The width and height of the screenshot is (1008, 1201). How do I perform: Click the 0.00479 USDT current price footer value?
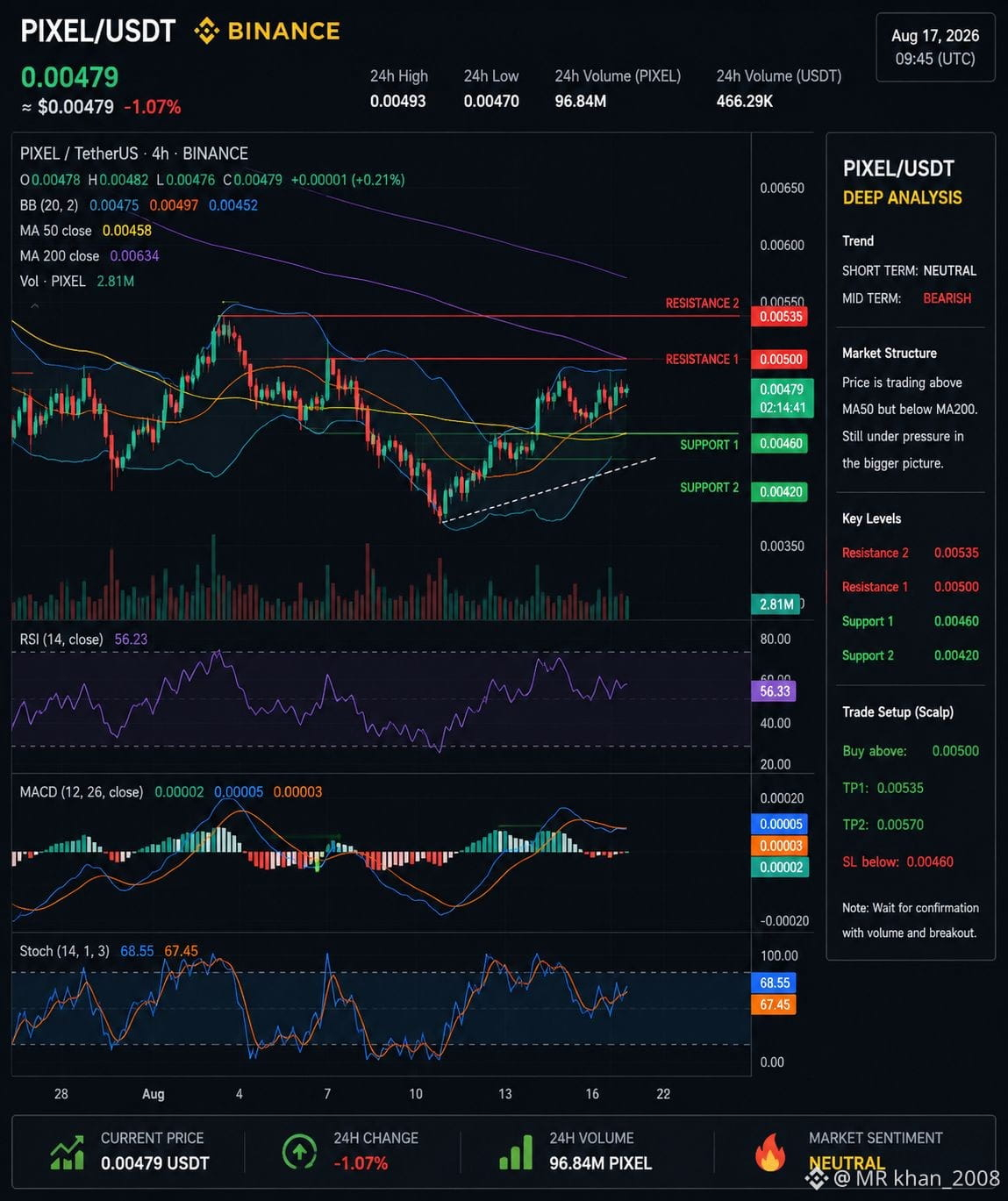(155, 1163)
